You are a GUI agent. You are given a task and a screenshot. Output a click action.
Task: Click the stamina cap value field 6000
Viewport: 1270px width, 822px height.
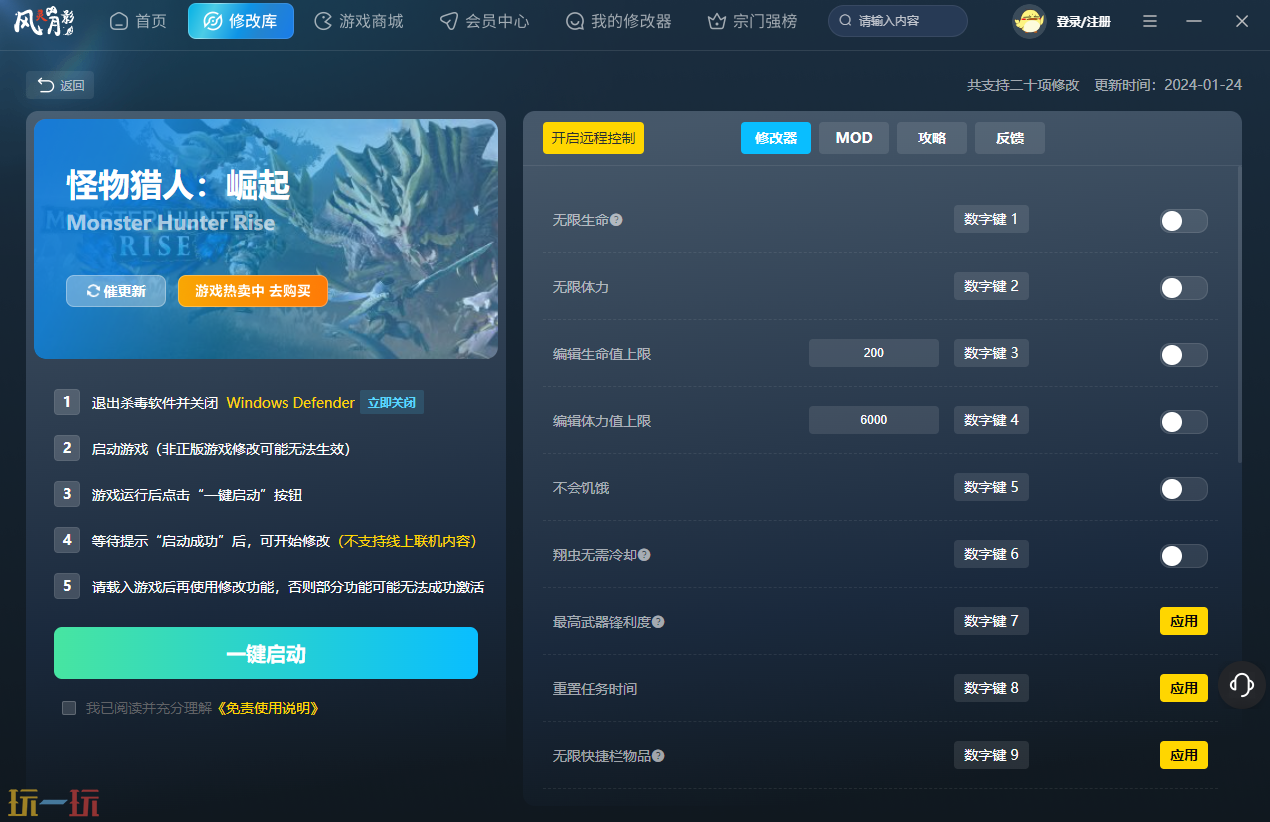tap(874, 420)
